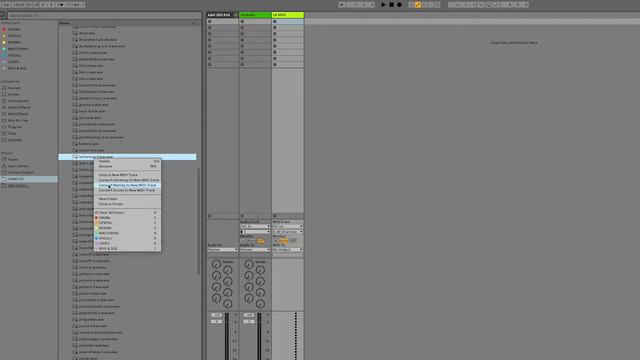The width and height of the screenshot is (640, 360).
Task: Click the browser list scrollbar
Action: click(199, 220)
